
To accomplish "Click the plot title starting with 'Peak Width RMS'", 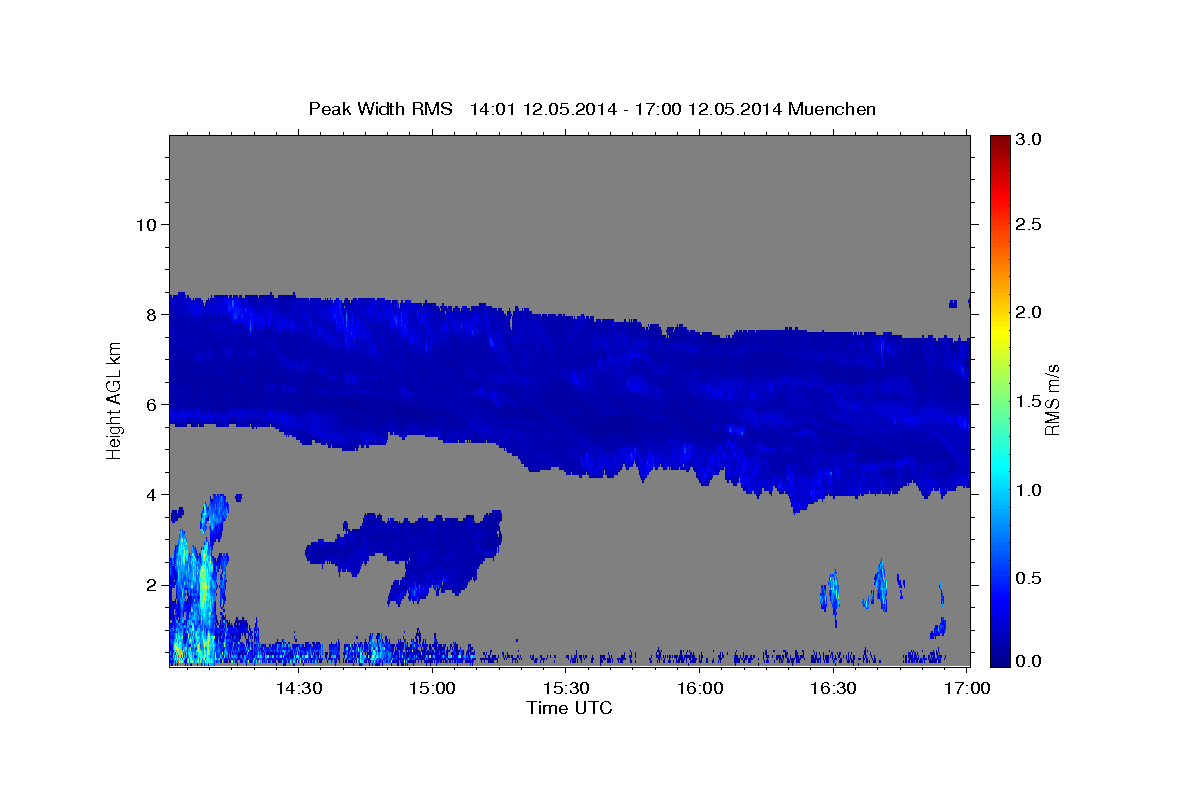I will 592,109.
